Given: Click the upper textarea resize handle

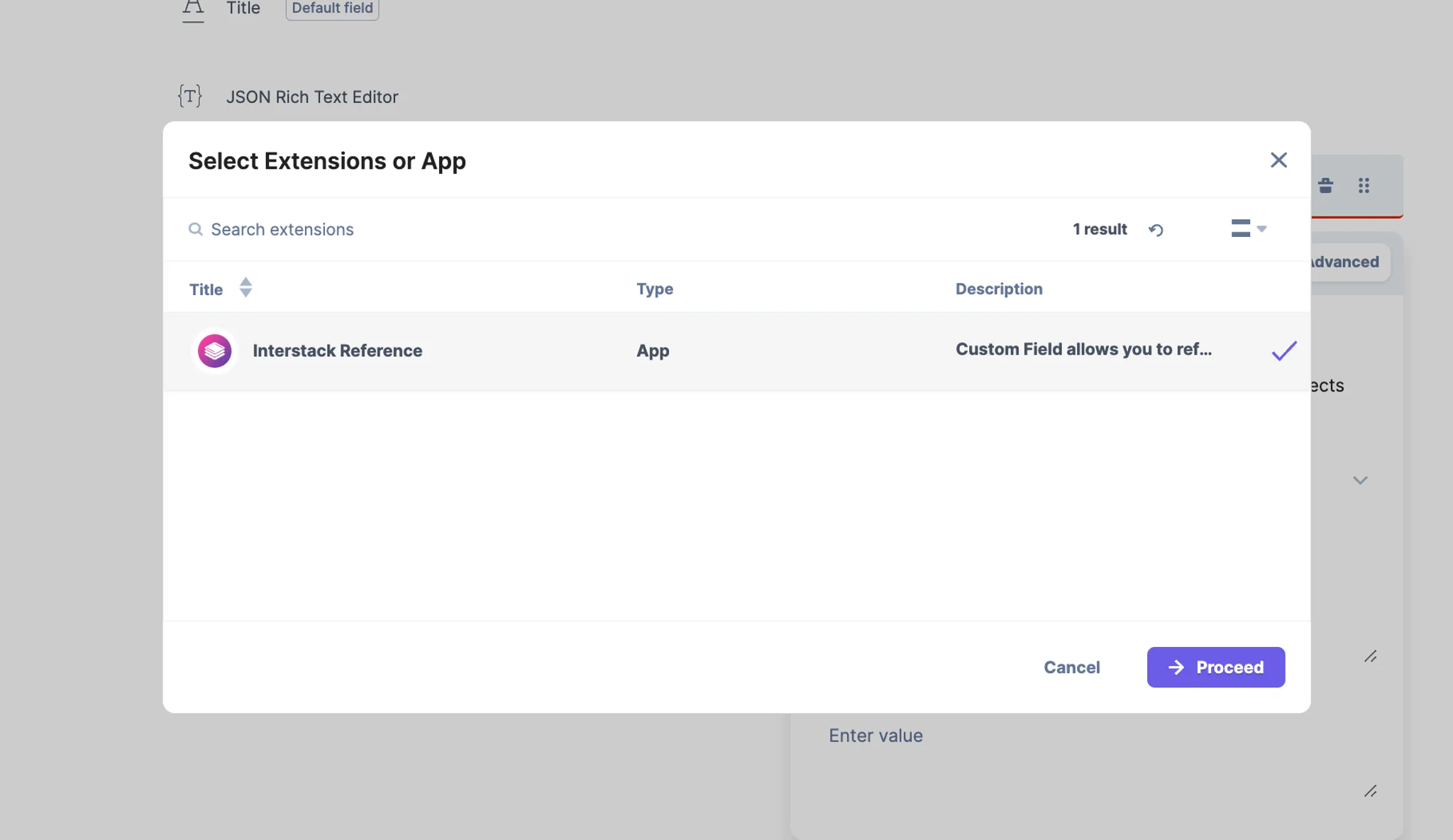Looking at the screenshot, I should click(x=1370, y=657).
